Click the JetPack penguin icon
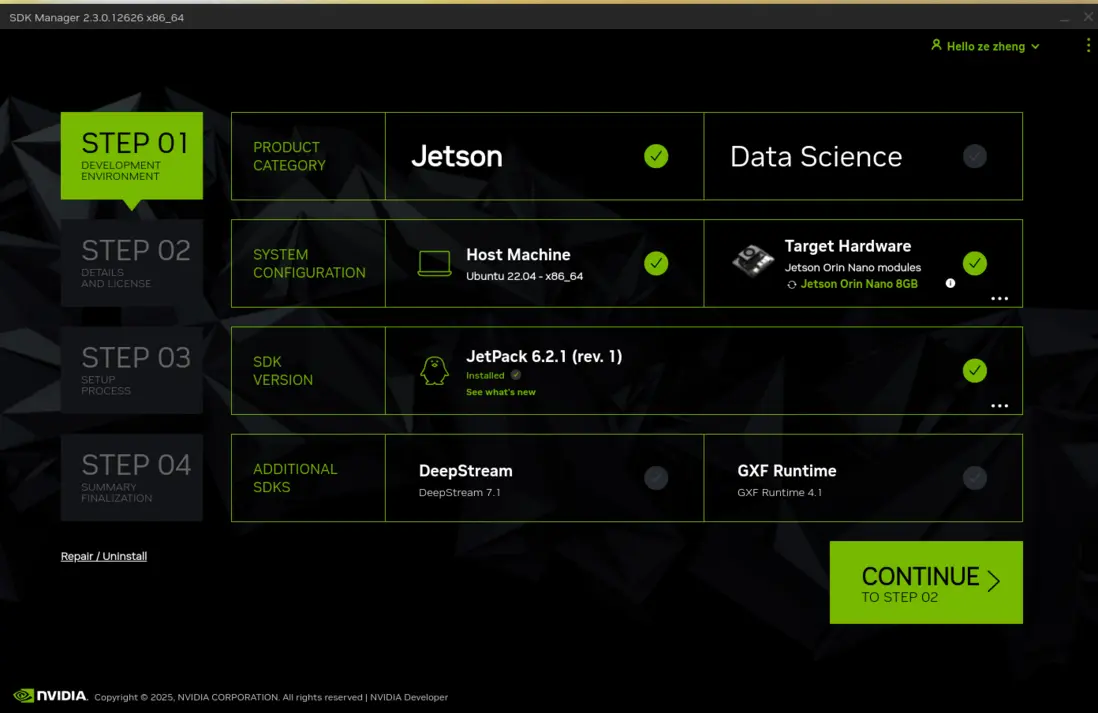Viewport: 1098px width, 713px height. (x=434, y=371)
